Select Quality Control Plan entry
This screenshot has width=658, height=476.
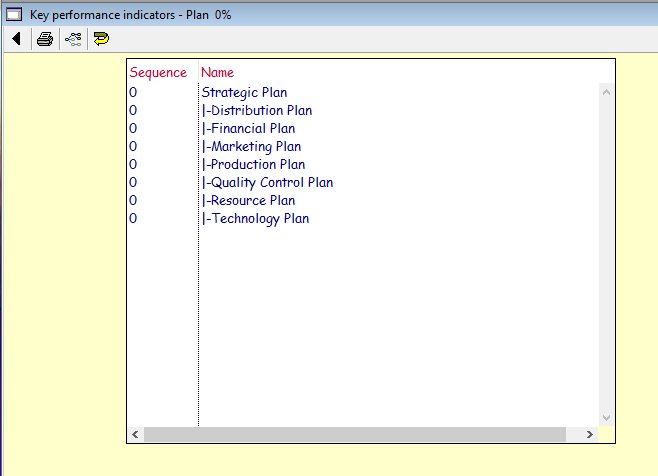coord(268,183)
